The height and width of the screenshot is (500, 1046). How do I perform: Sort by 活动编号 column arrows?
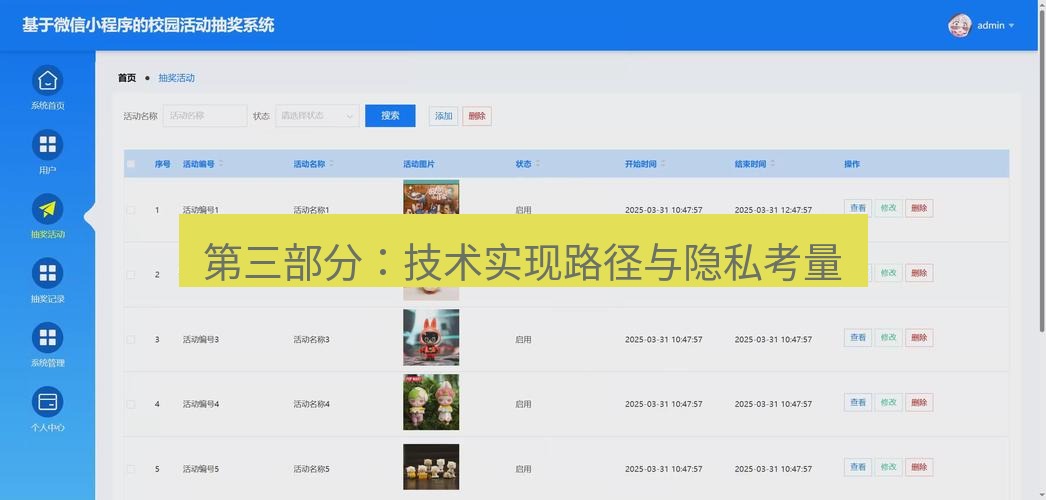tap(221, 164)
